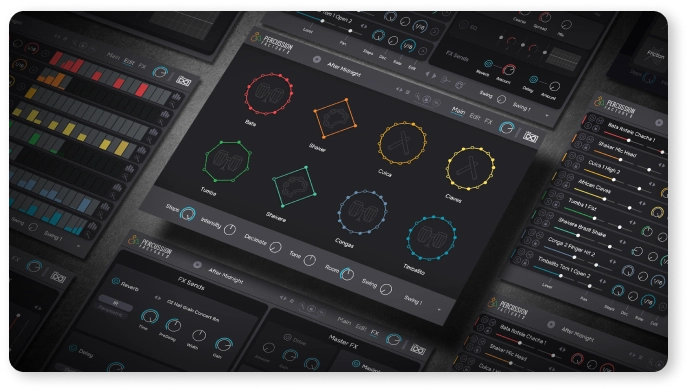Select the yellow Claves instrument circle

click(470, 169)
